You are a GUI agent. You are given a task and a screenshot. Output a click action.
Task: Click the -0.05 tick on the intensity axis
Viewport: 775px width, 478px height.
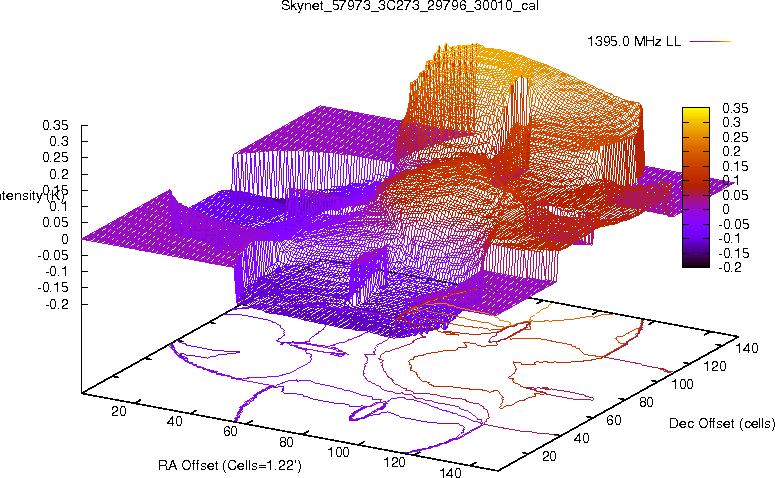pos(53,256)
